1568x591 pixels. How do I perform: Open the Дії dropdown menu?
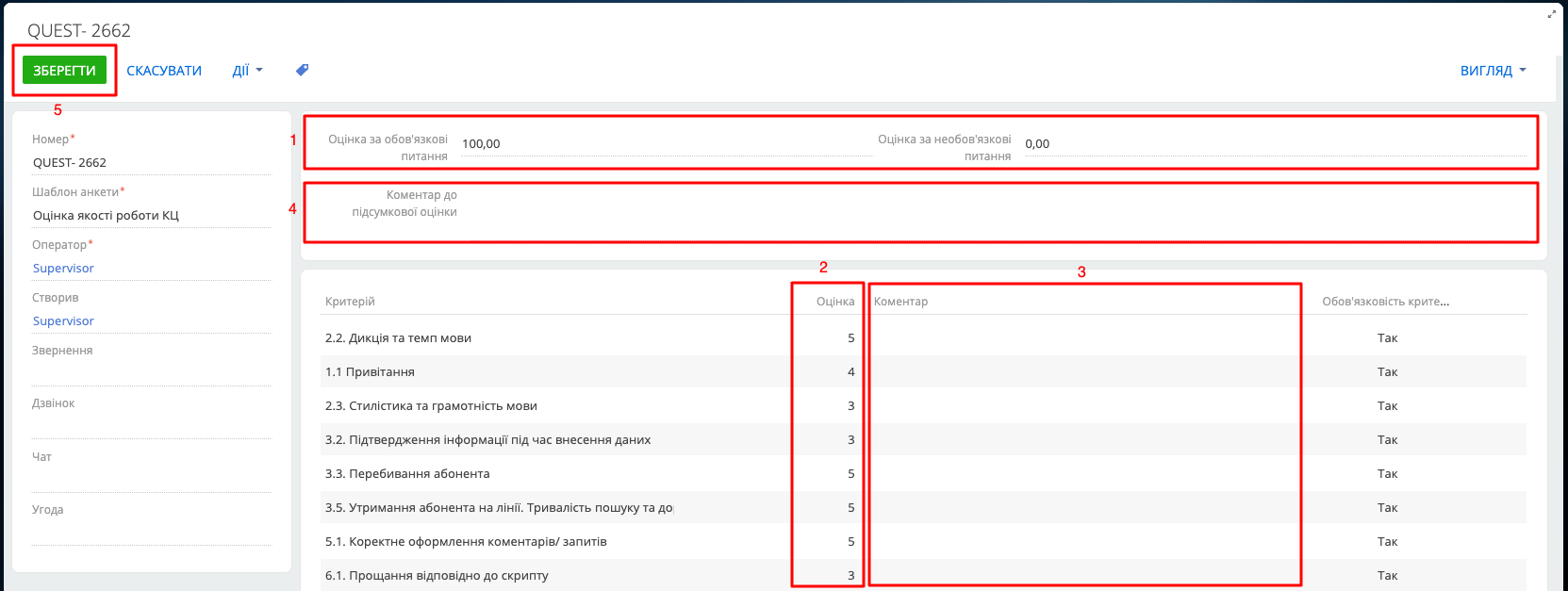(x=247, y=71)
